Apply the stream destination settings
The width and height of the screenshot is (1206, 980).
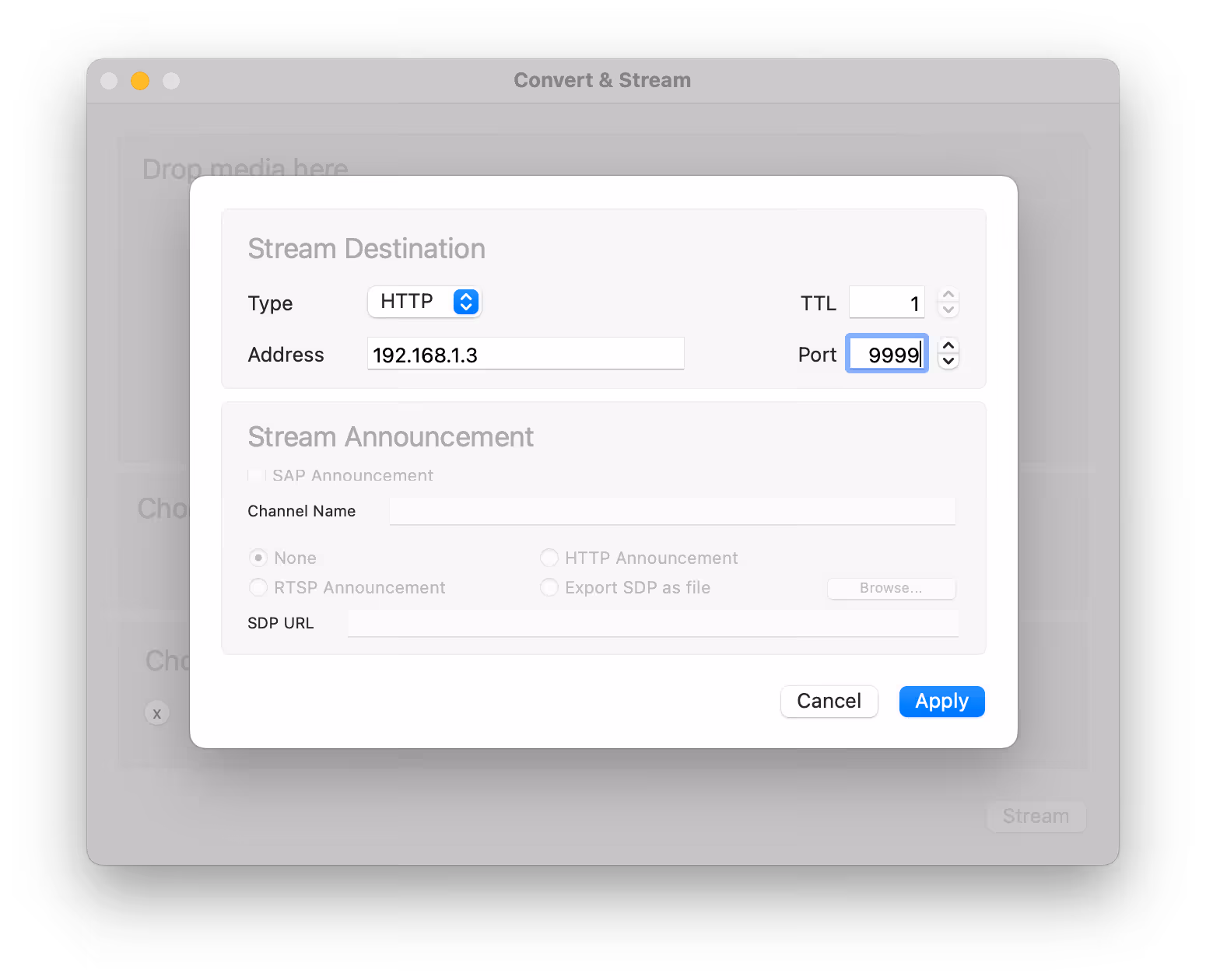click(x=941, y=701)
